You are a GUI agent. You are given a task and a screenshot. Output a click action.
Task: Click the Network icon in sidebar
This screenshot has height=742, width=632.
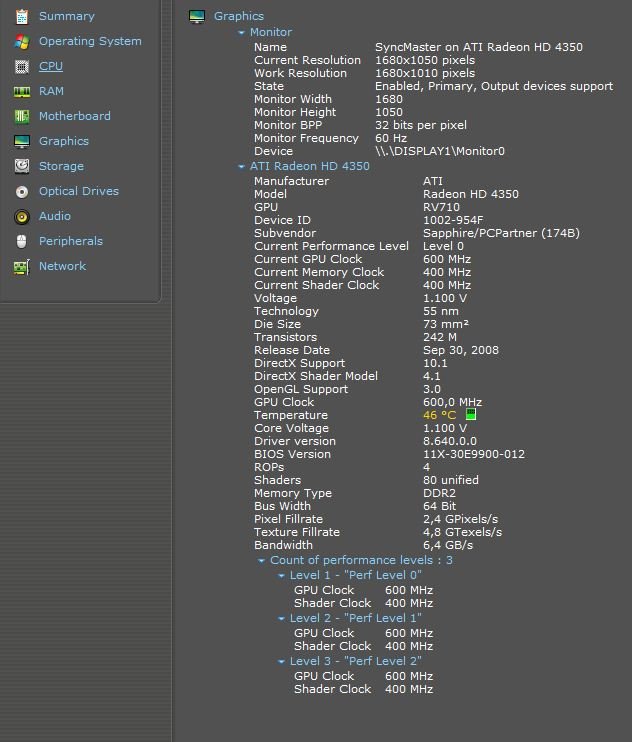pos(21,267)
